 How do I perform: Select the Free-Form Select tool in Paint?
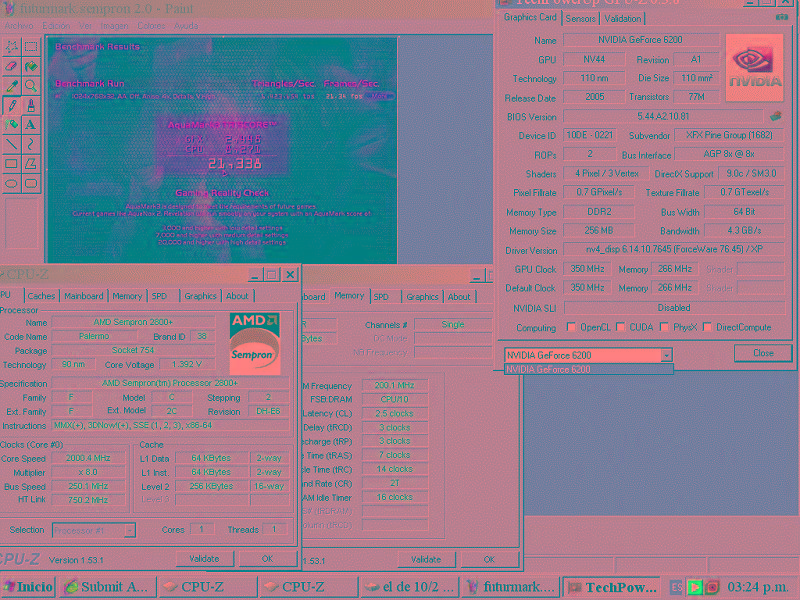12,47
